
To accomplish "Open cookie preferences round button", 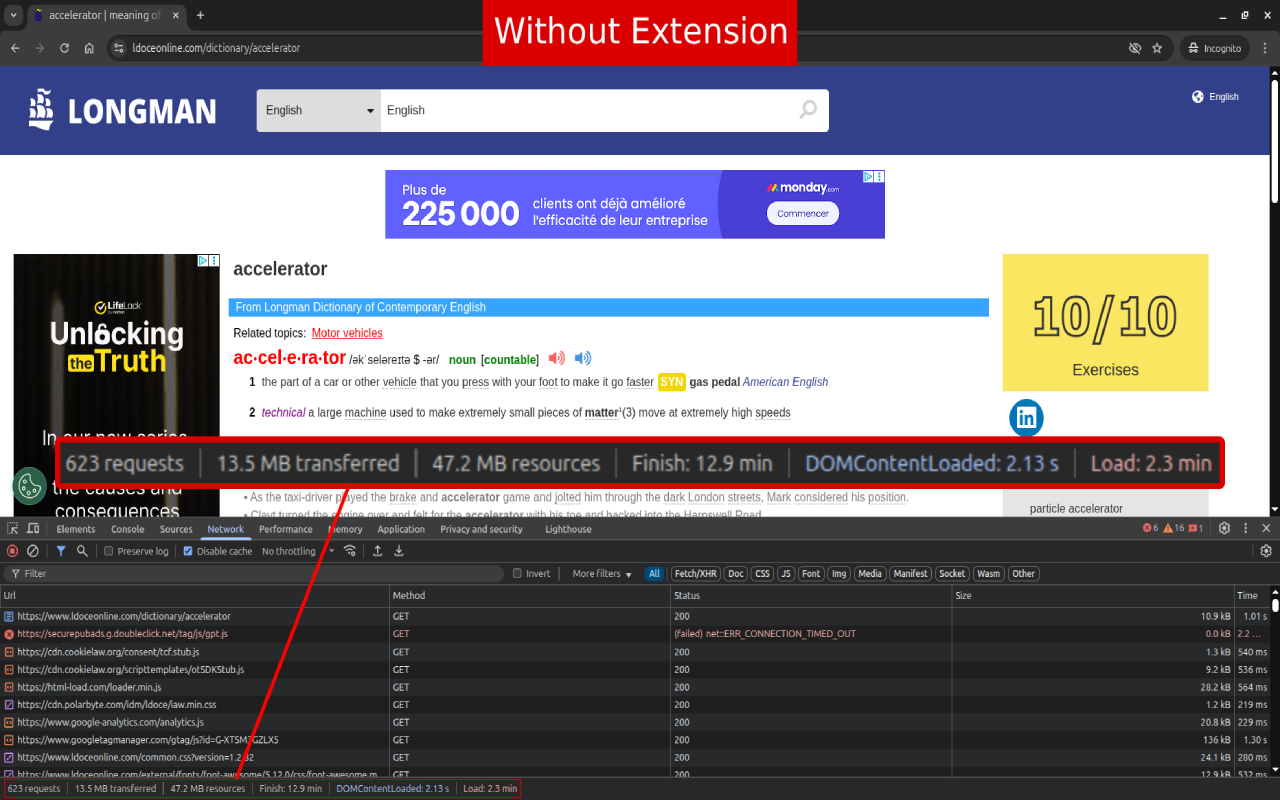I will 30,486.
